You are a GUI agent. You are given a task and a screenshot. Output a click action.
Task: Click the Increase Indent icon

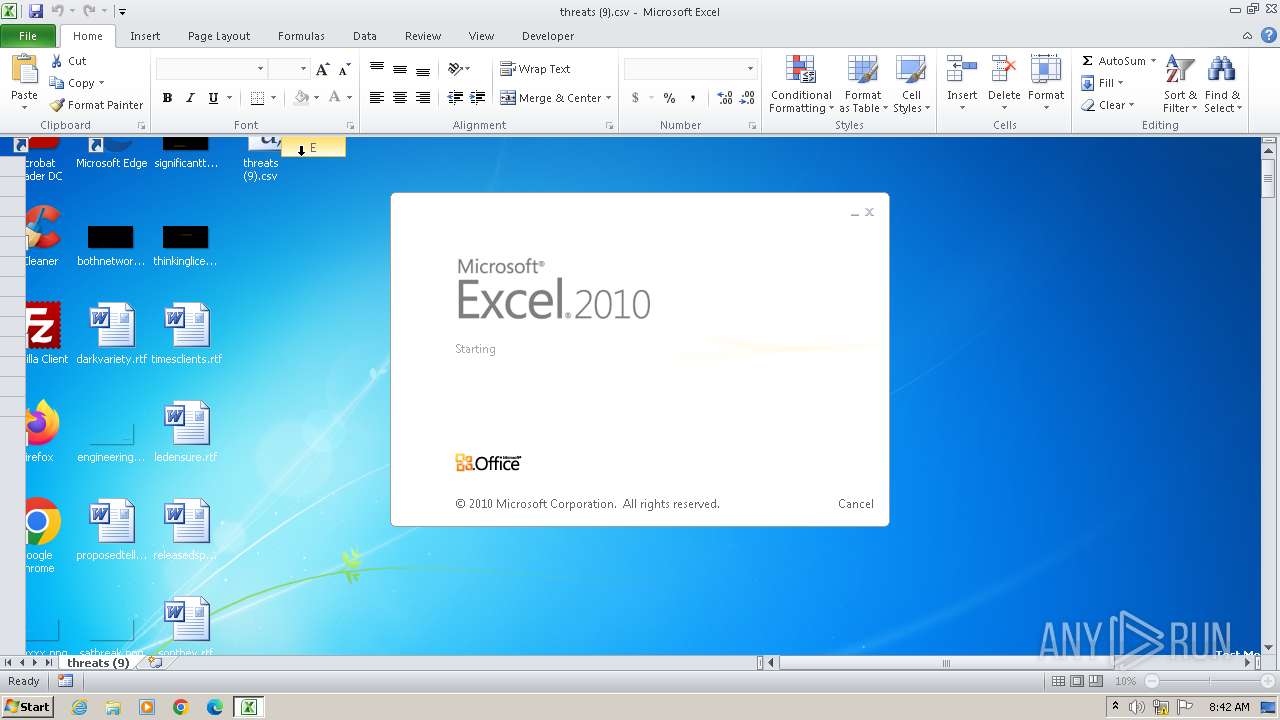478,98
